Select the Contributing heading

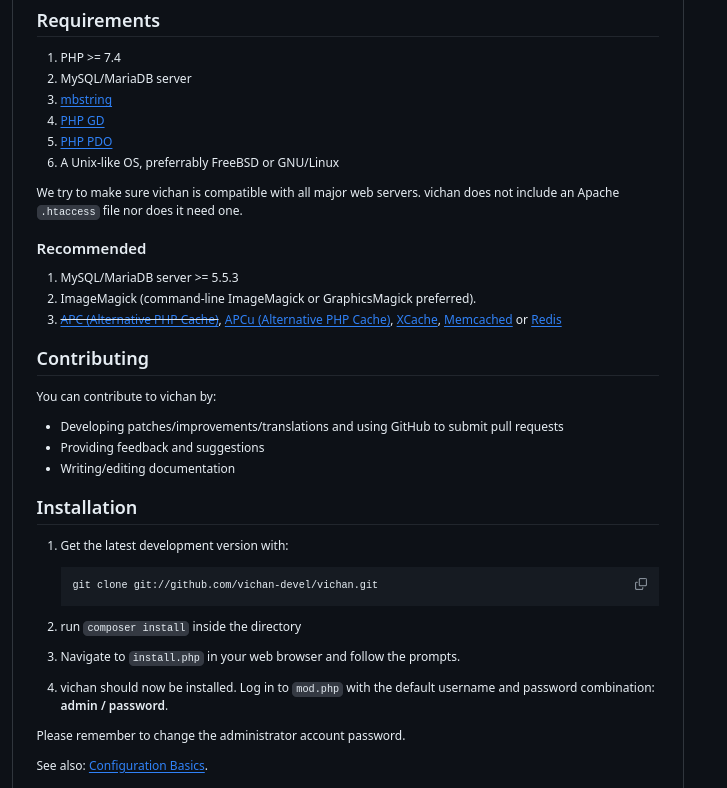[92, 359]
